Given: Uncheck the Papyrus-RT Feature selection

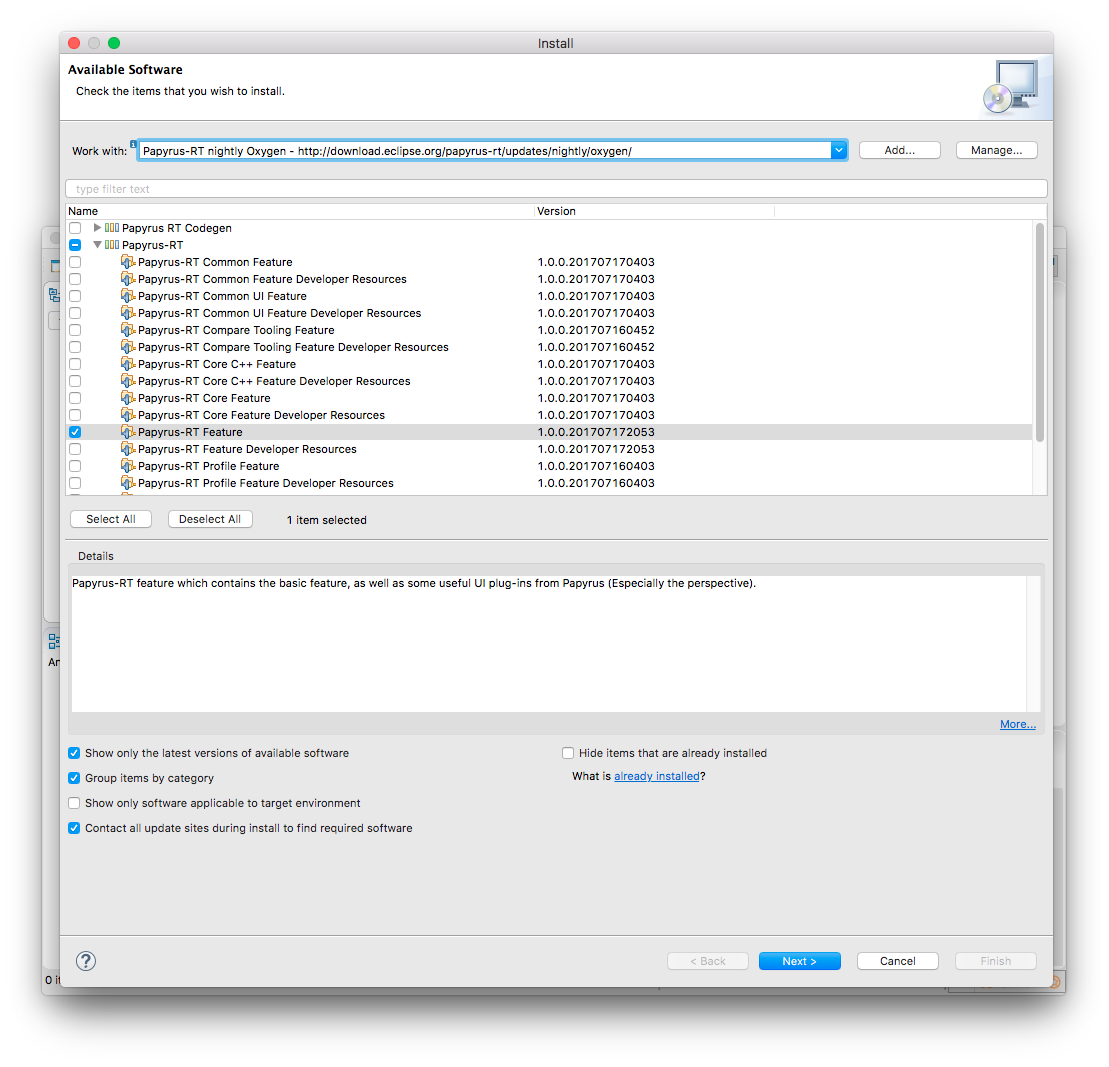Looking at the screenshot, I should point(74,431).
